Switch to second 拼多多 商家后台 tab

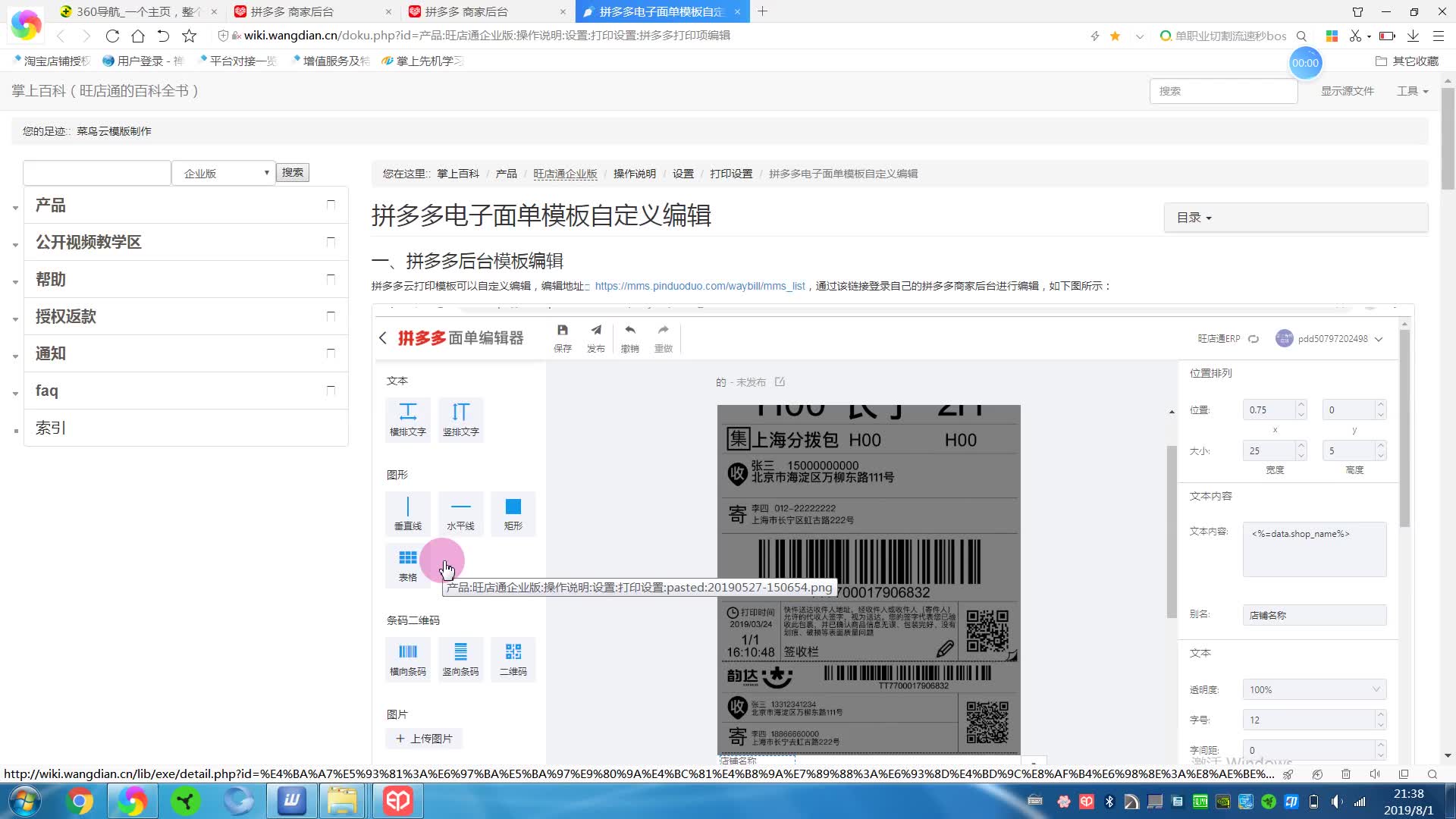point(487,11)
